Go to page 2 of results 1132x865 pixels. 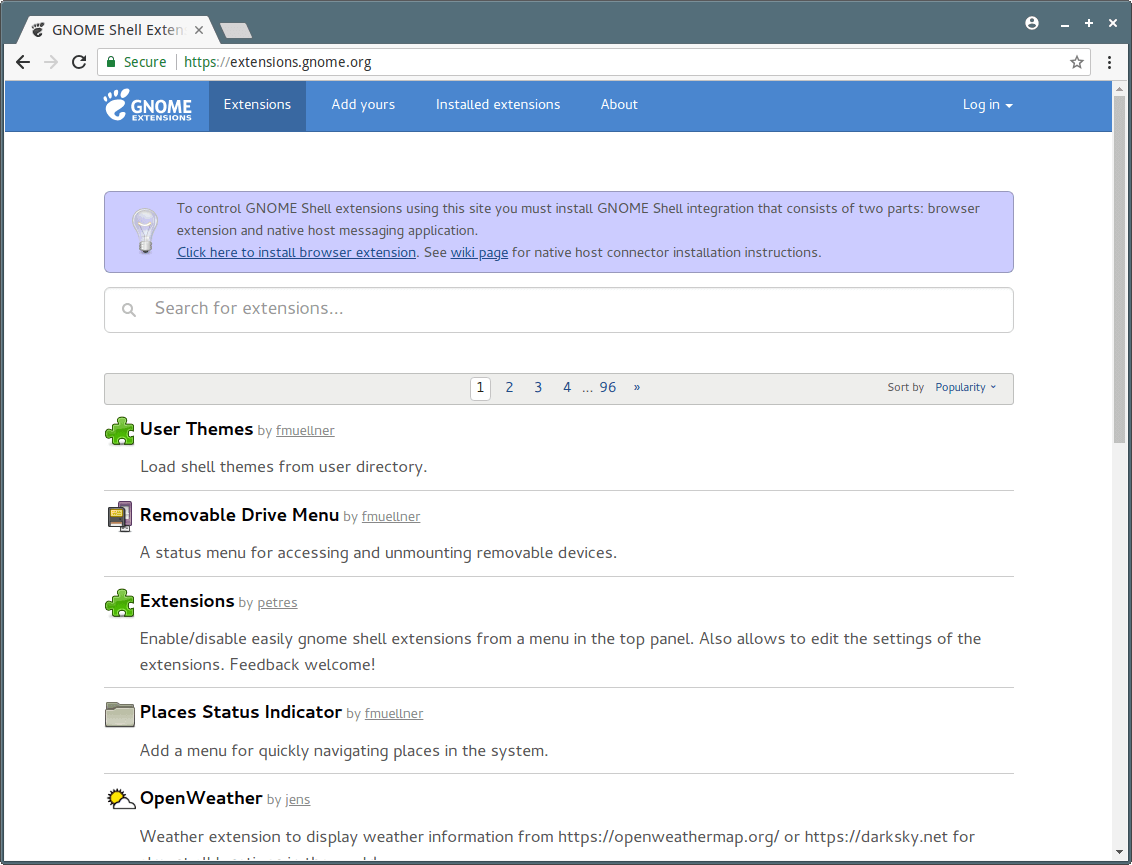tap(509, 388)
